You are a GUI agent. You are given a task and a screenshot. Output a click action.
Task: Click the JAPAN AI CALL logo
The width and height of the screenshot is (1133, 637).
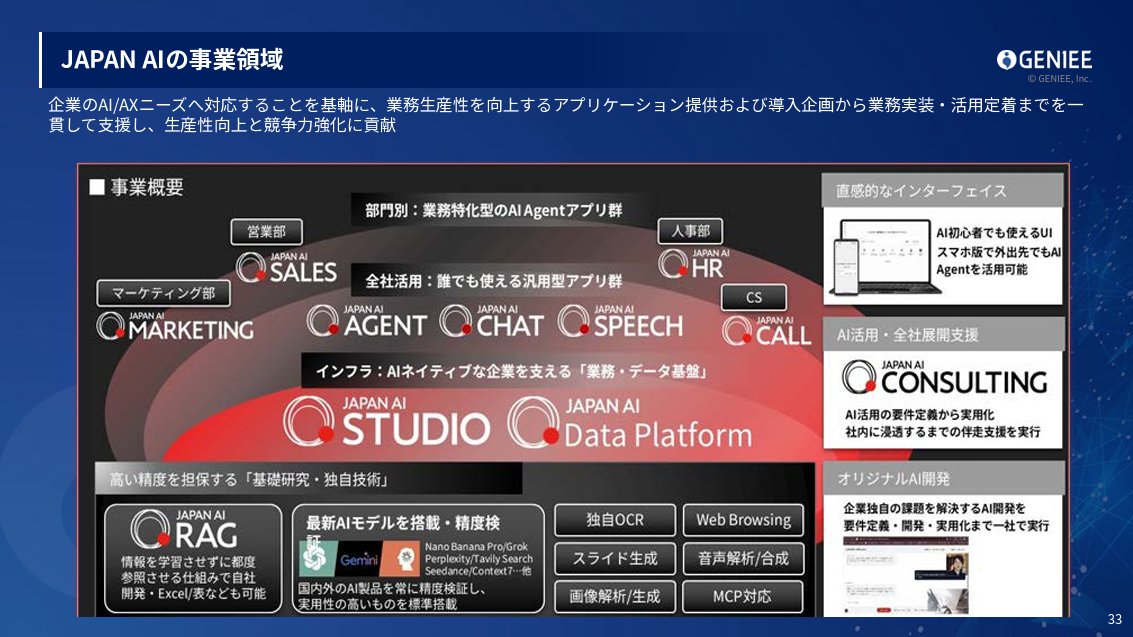[767, 332]
